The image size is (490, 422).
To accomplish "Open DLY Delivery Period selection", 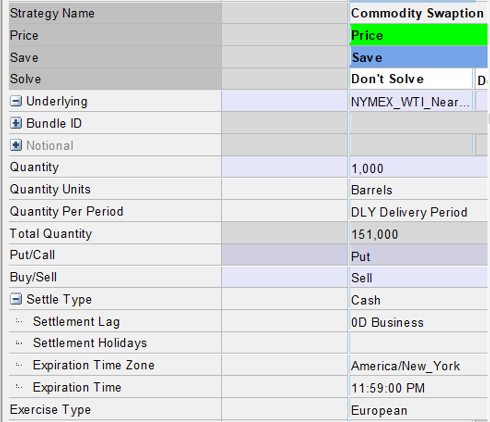I will pyautogui.click(x=419, y=211).
